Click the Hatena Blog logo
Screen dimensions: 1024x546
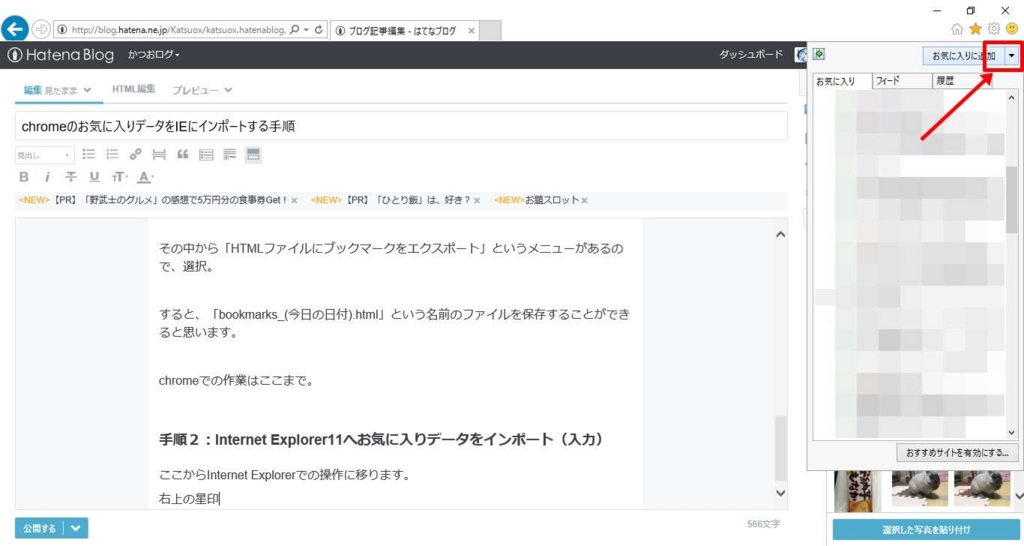pos(61,55)
